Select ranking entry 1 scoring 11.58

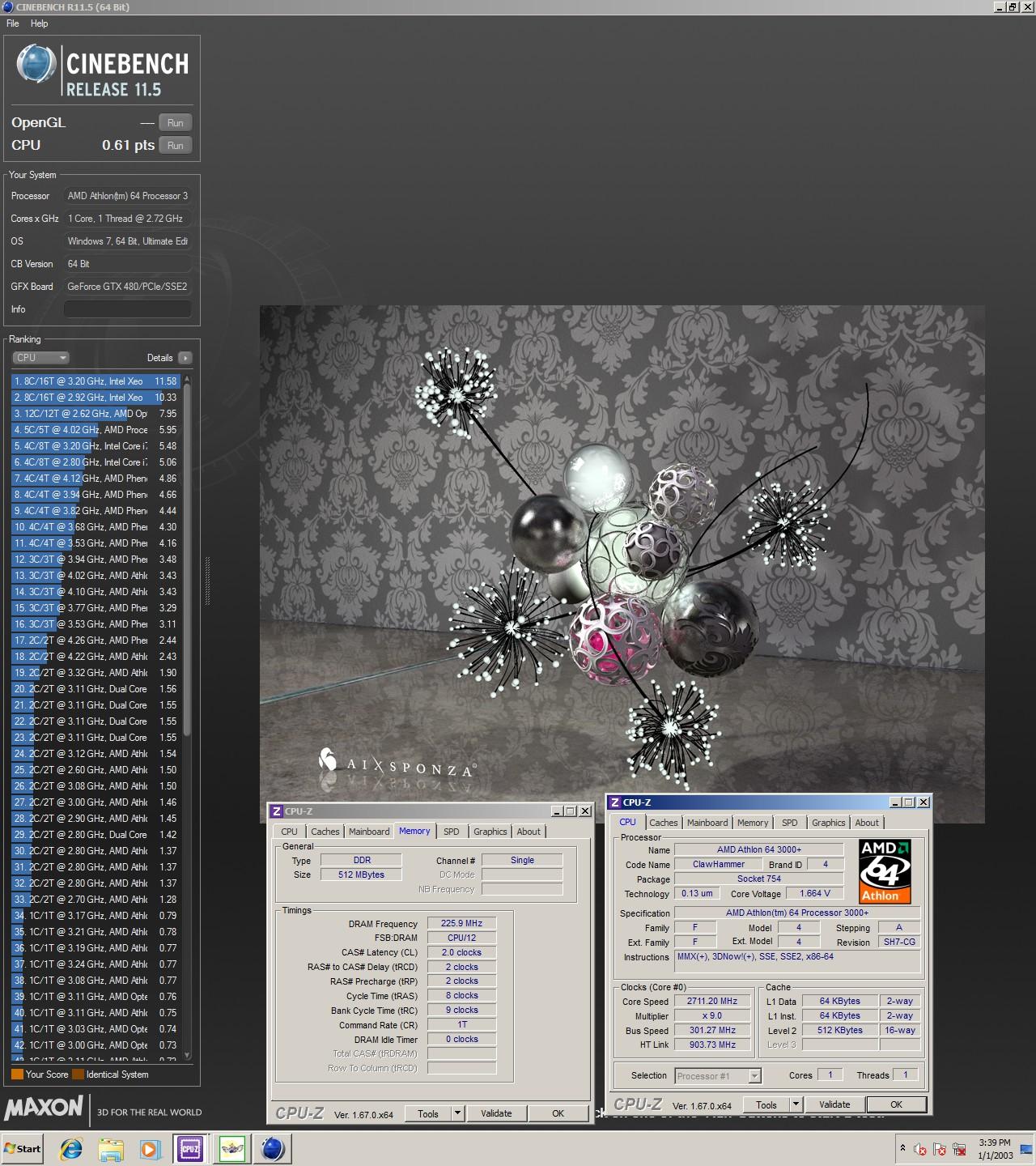tap(96, 381)
